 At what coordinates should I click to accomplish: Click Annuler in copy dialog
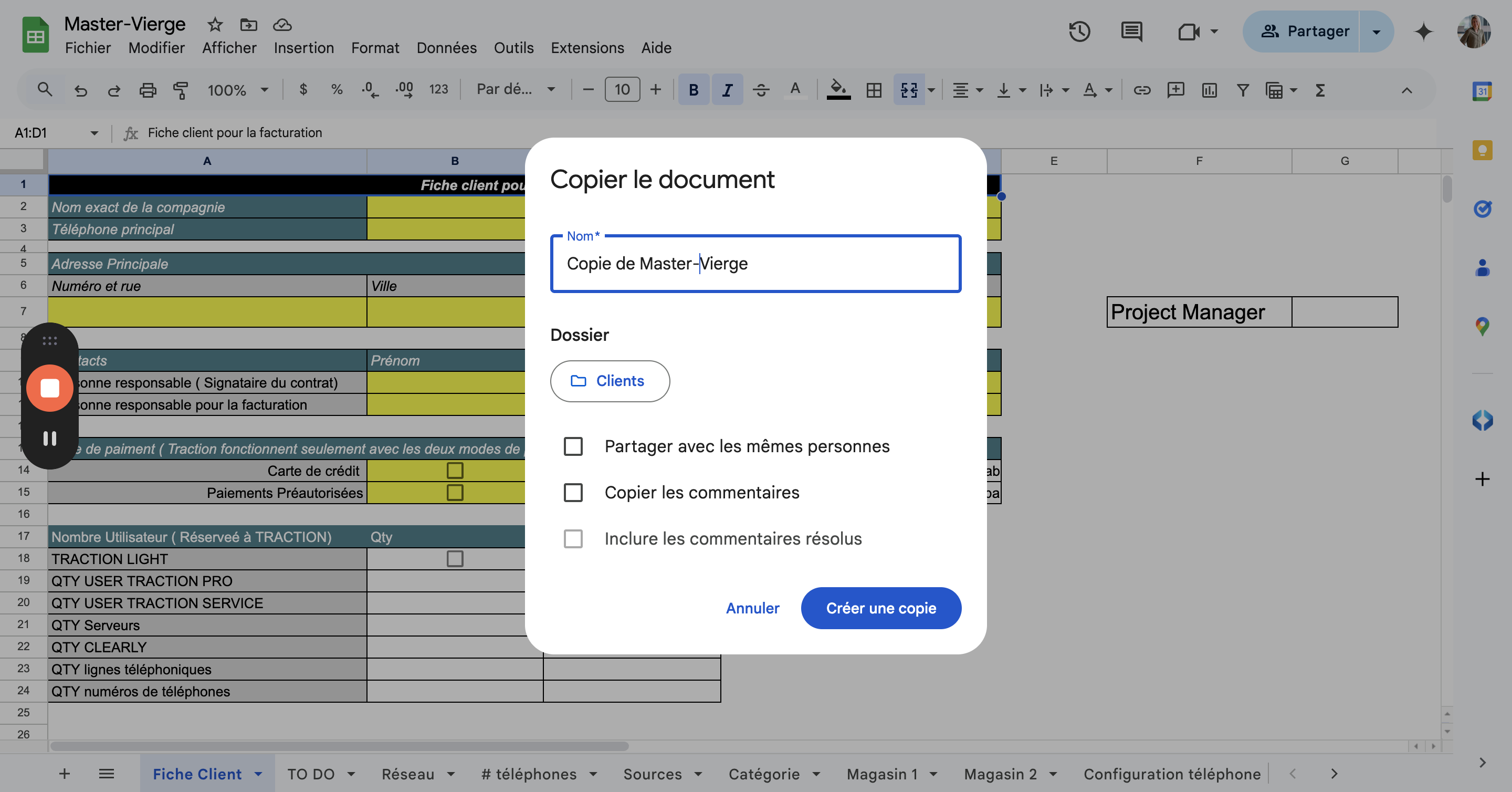click(x=752, y=608)
